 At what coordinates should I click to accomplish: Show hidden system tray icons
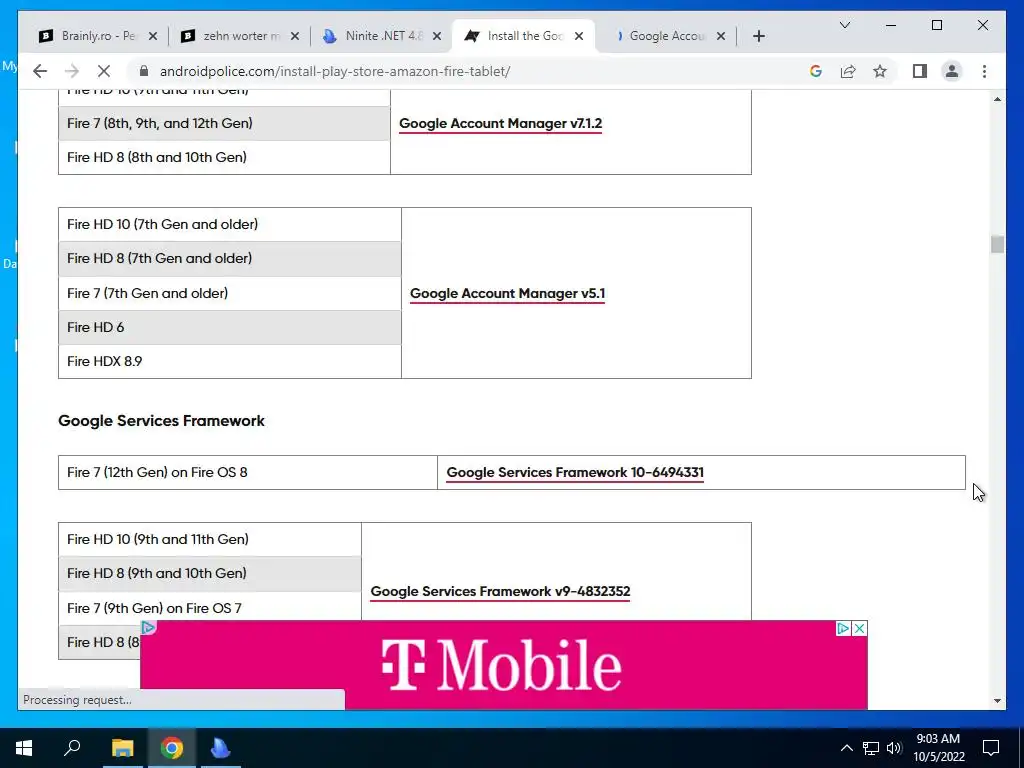[846, 748]
